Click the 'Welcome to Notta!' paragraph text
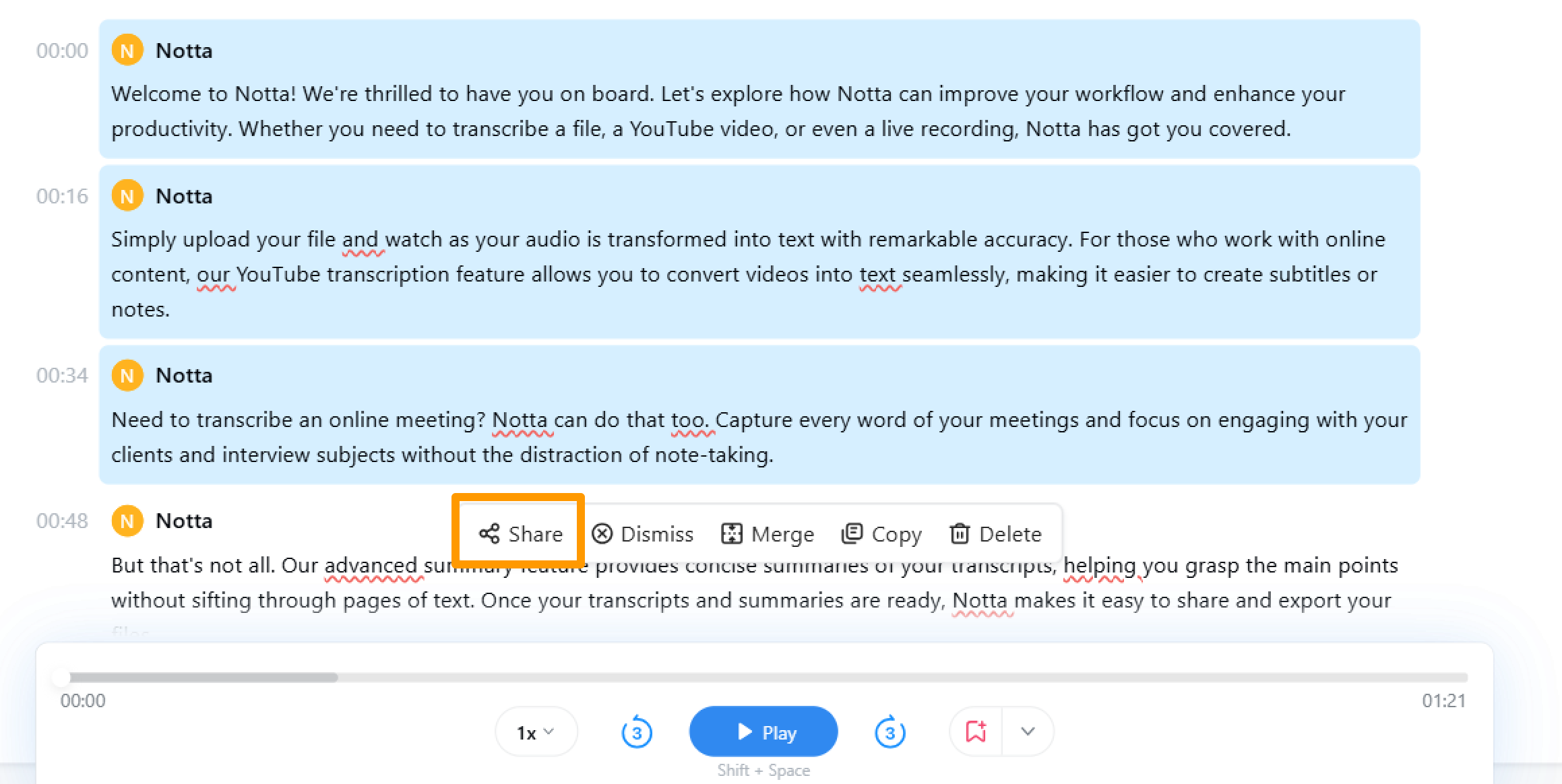 point(728,111)
